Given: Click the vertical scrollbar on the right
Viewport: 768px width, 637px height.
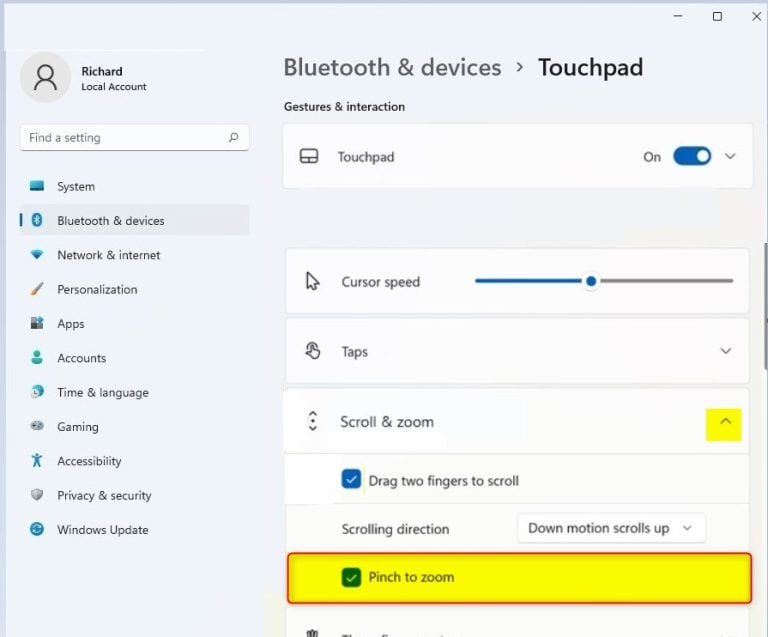Looking at the screenshot, I should 765,306.
